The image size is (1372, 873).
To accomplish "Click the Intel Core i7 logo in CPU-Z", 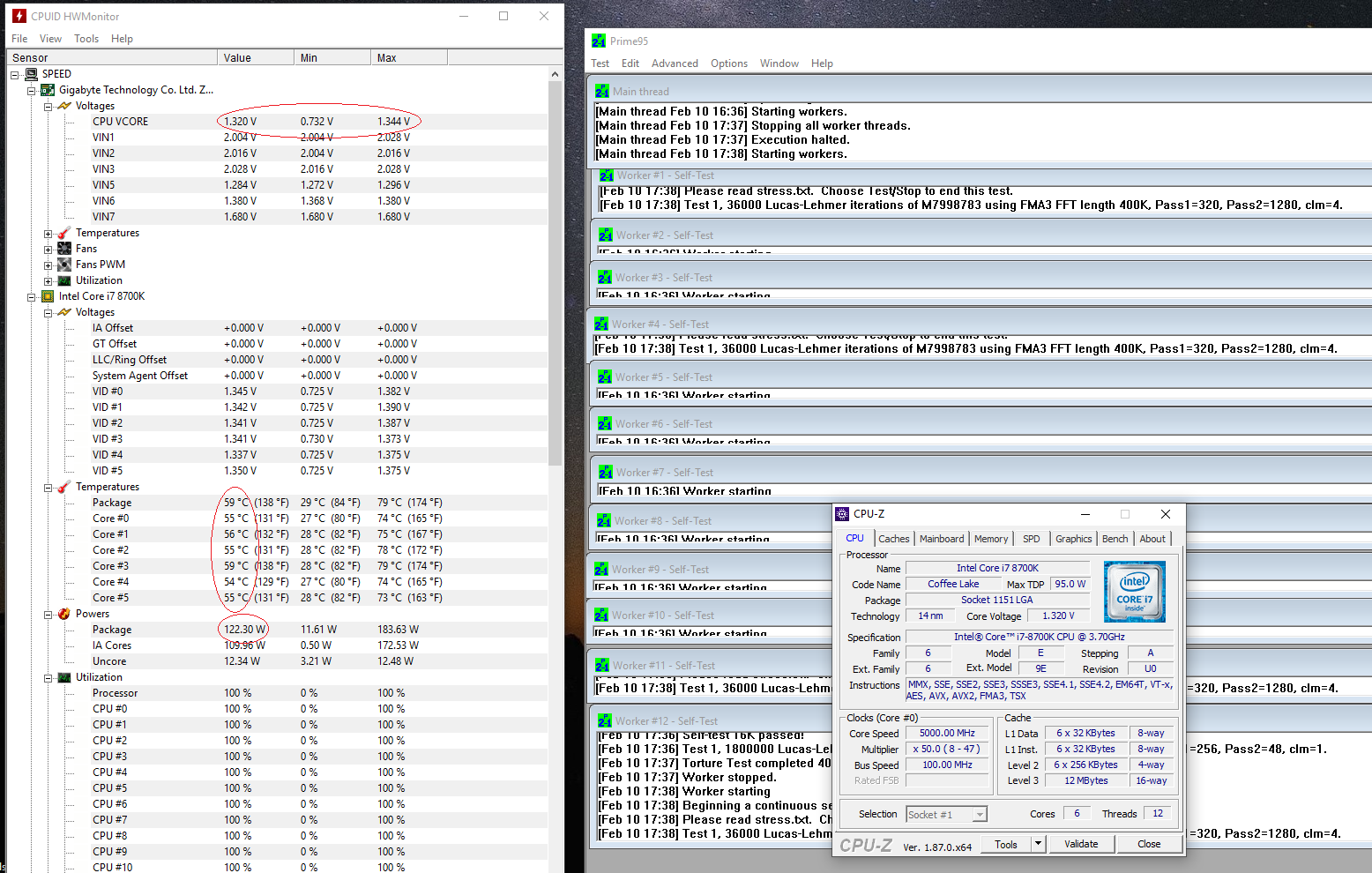I will [1135, 592].
